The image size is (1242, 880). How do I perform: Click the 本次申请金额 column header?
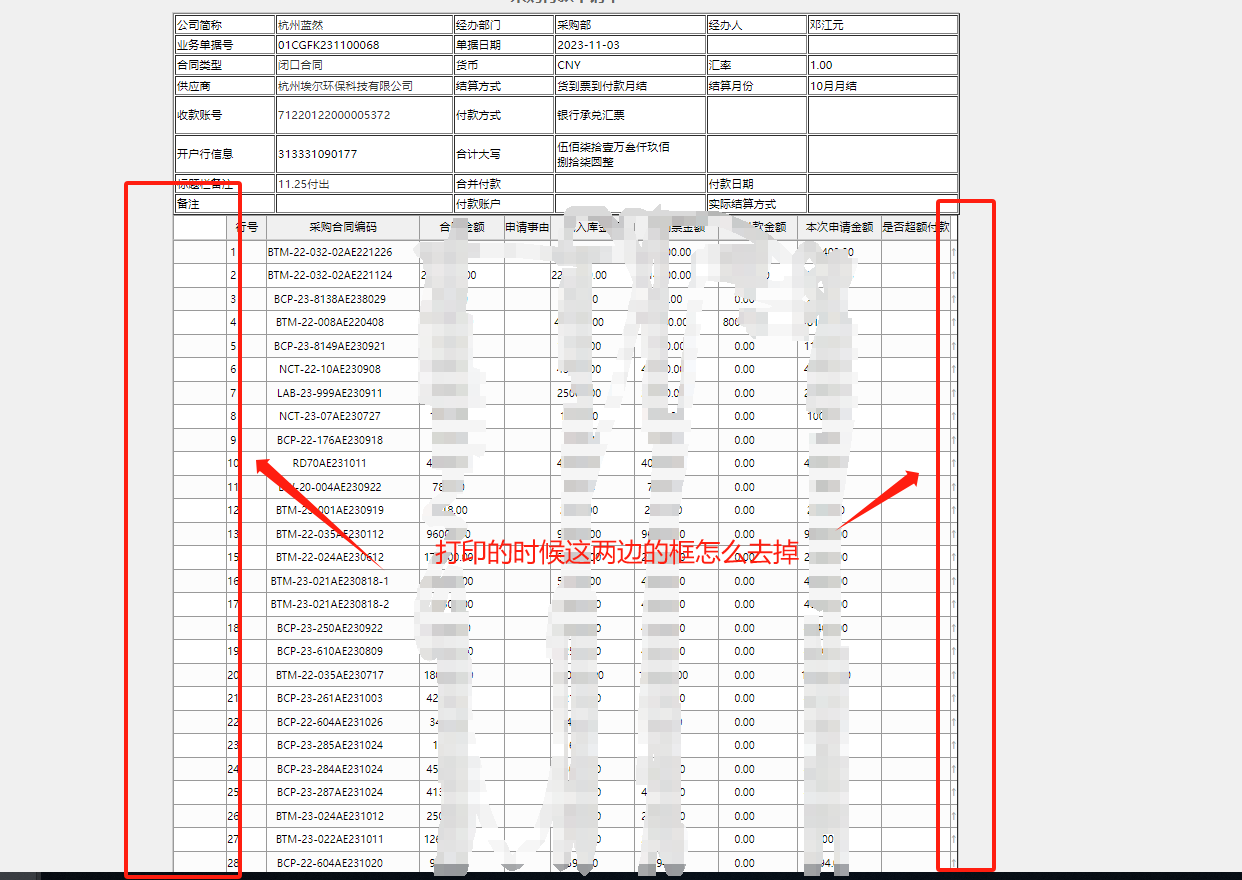pyautogui.click(x=839, y=227)
